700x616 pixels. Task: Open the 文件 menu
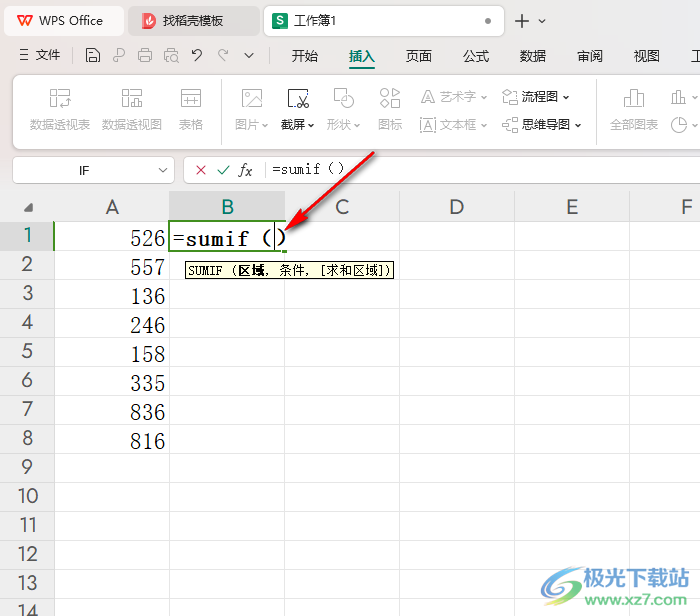point(40,55)
